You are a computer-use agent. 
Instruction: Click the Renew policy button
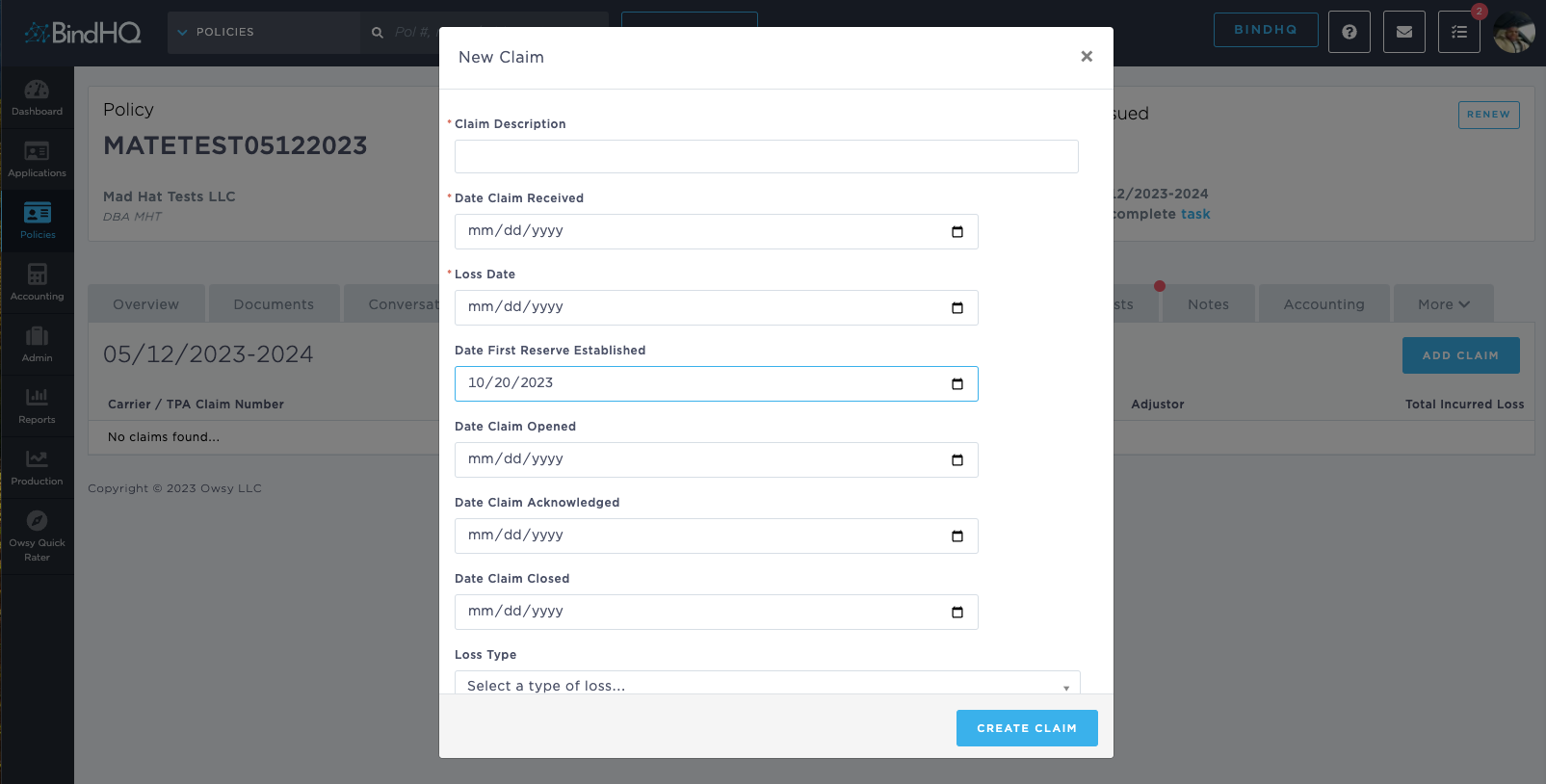coord(1488,115)
